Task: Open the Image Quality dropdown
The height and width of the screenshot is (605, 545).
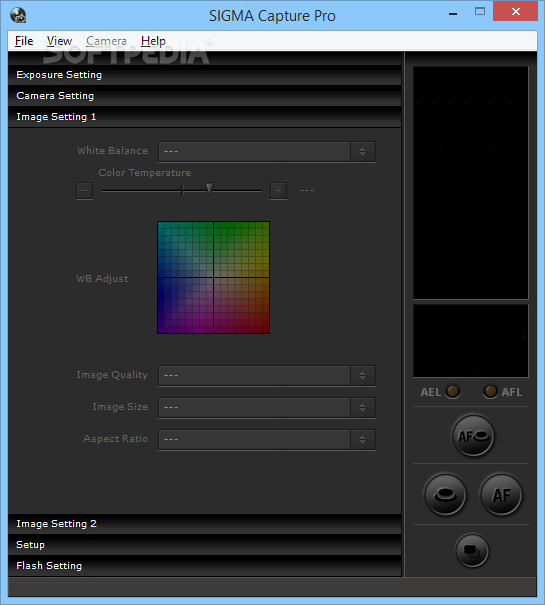Action: click(x=267, y=375)
